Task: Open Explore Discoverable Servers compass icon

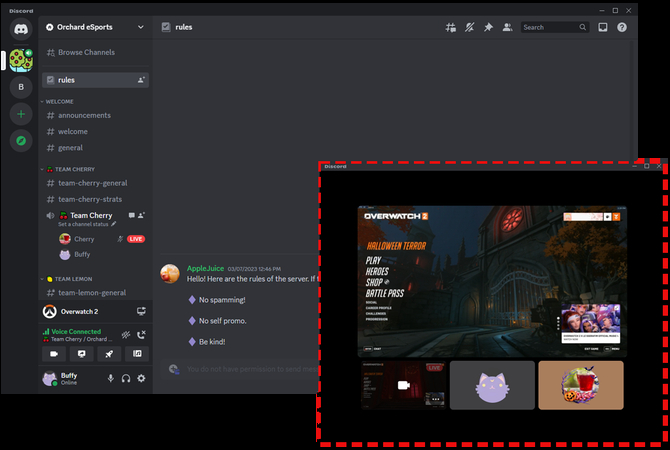Action: click(21, 141)
